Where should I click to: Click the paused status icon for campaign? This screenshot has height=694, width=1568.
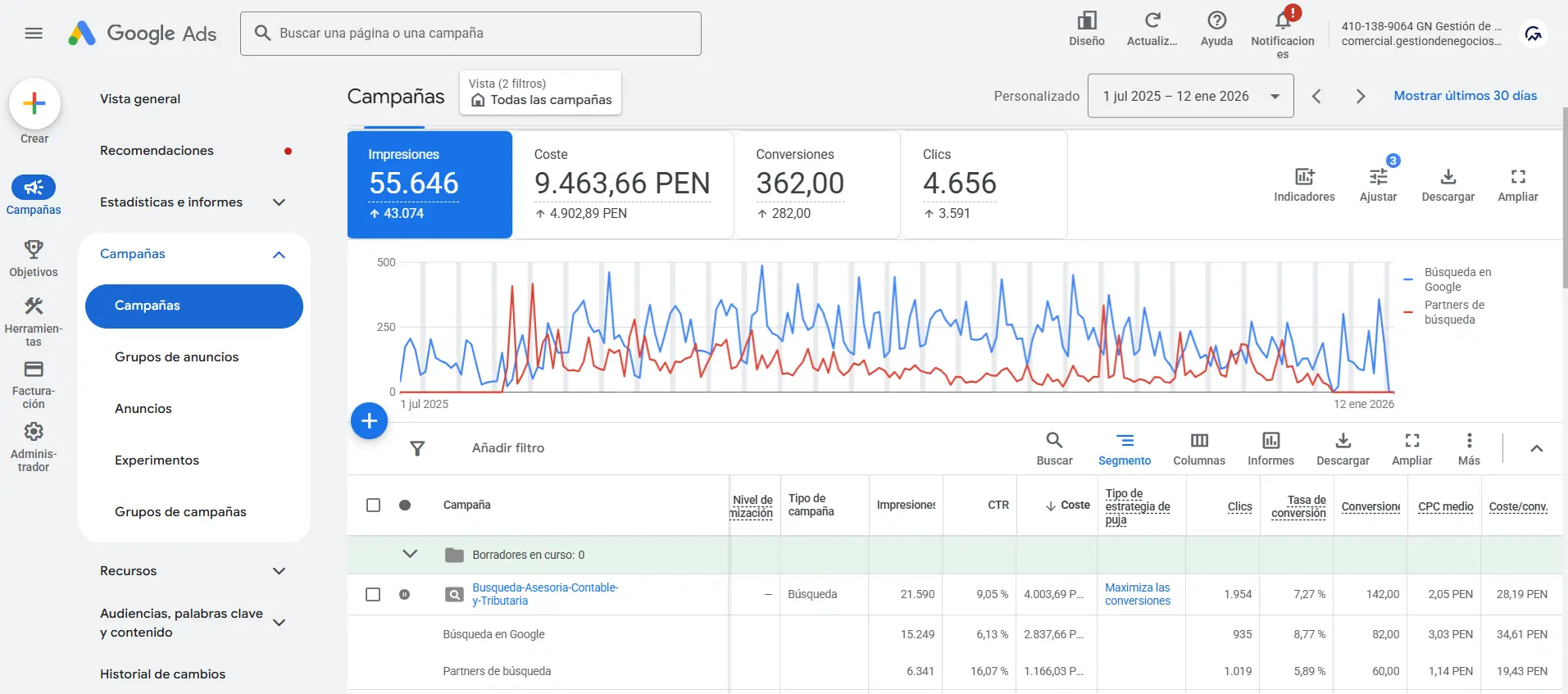click(x=404, y=595)
